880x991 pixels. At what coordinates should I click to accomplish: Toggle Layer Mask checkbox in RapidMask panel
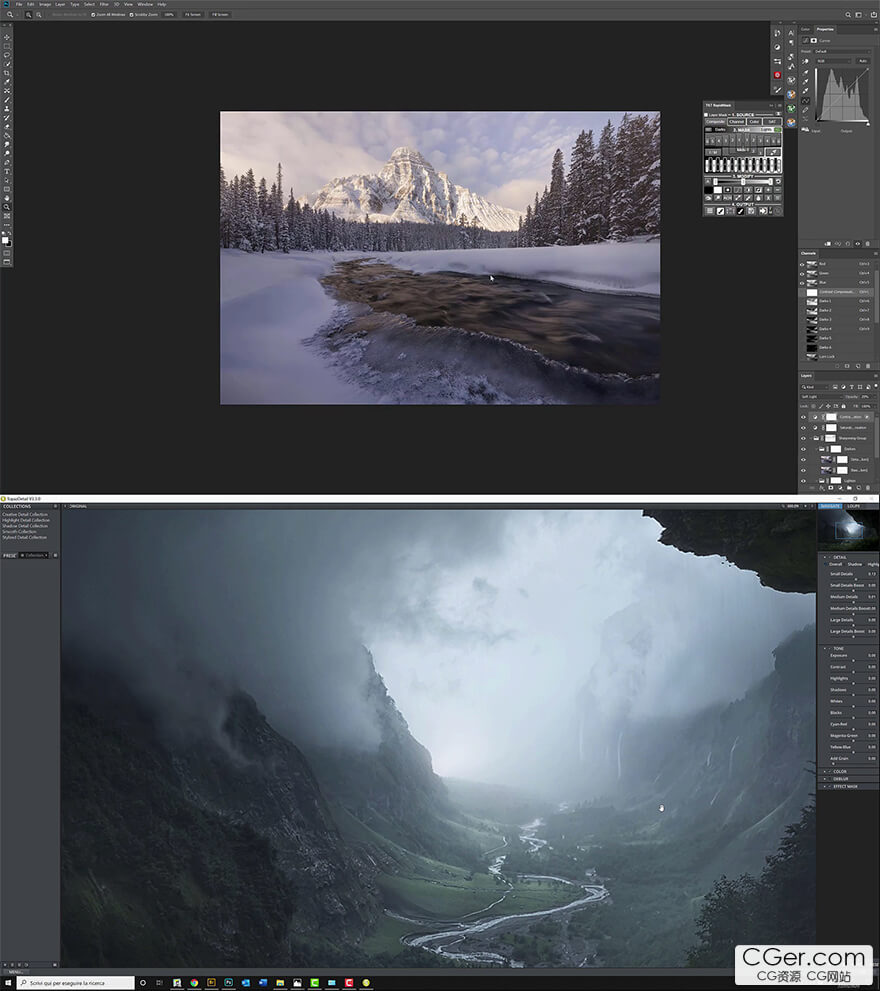point(706,115)
